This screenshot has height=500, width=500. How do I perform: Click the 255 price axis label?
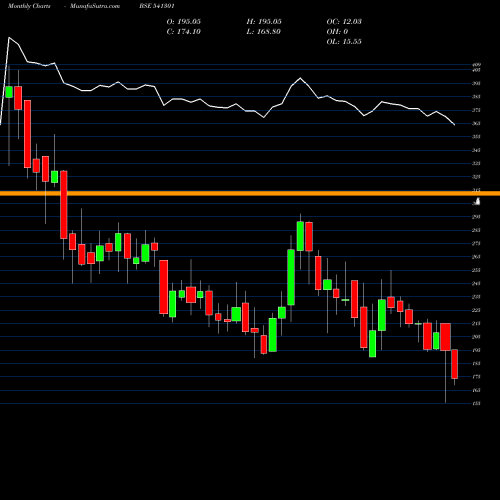tap(477, 270)
